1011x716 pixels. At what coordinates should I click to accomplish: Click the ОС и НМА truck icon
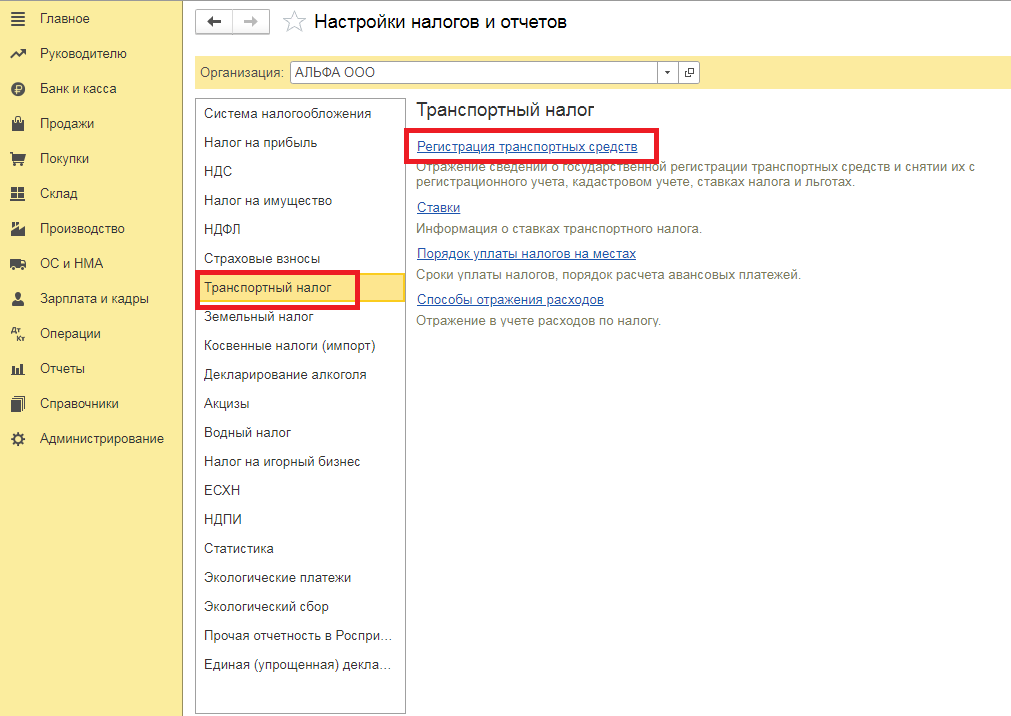pyautogui.click(x=17, y=264)
